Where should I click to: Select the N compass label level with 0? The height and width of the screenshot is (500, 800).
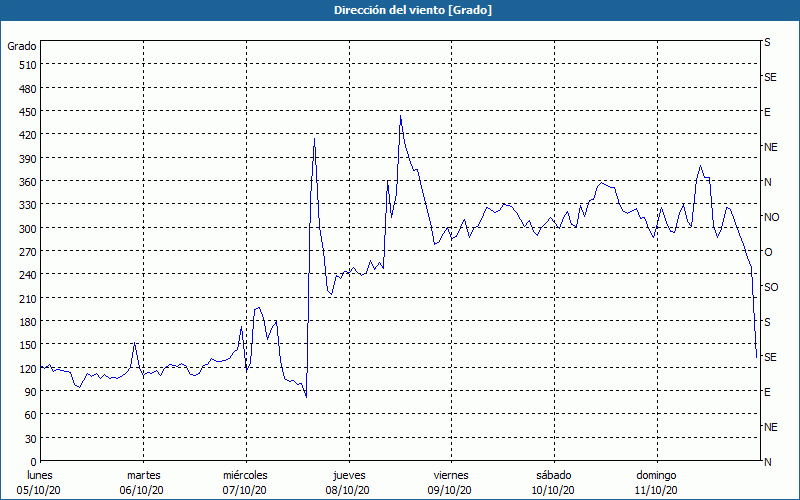coord(767,462)
